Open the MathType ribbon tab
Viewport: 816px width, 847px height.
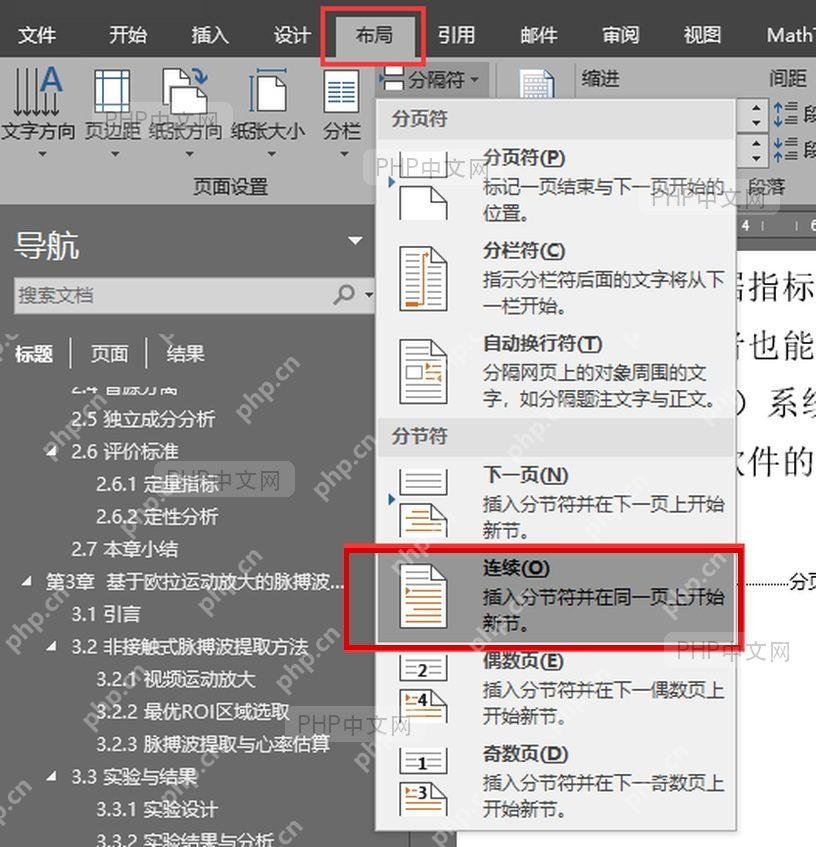[790, 35]
